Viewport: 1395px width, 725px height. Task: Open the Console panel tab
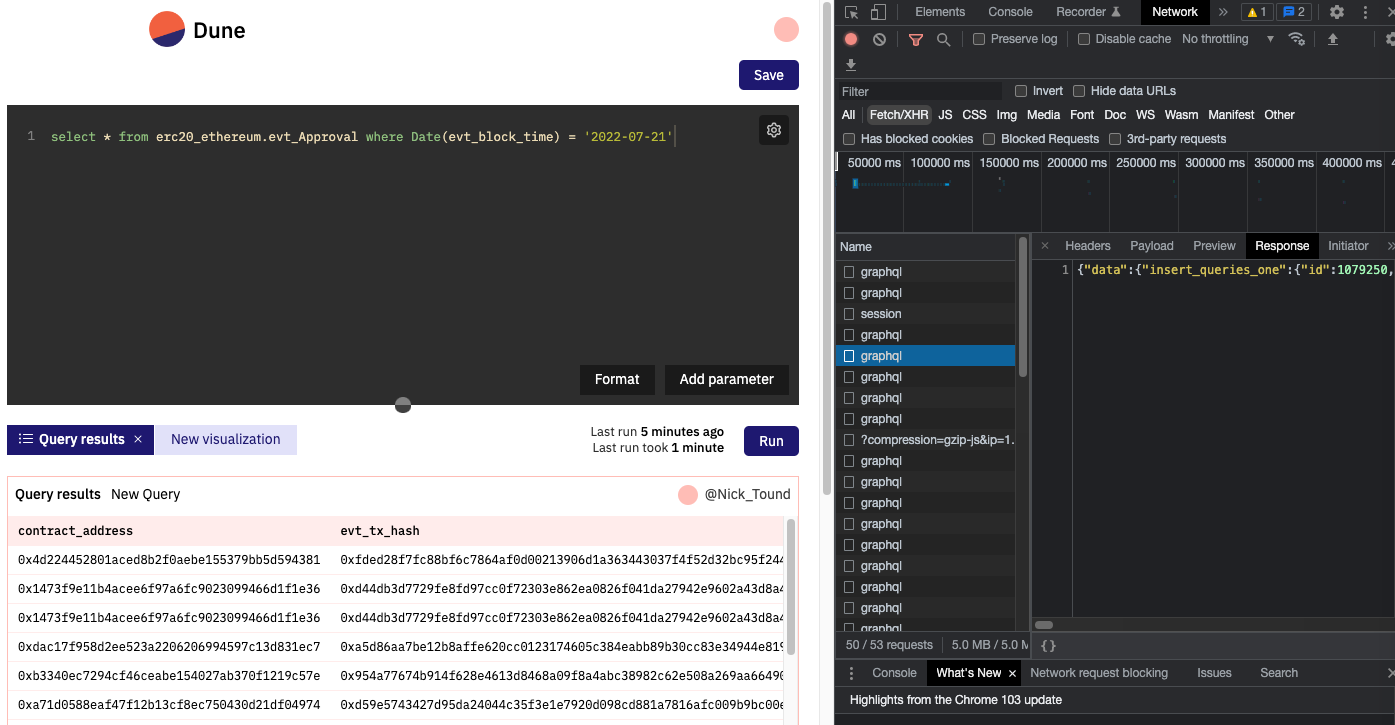tap(1010, 12)
